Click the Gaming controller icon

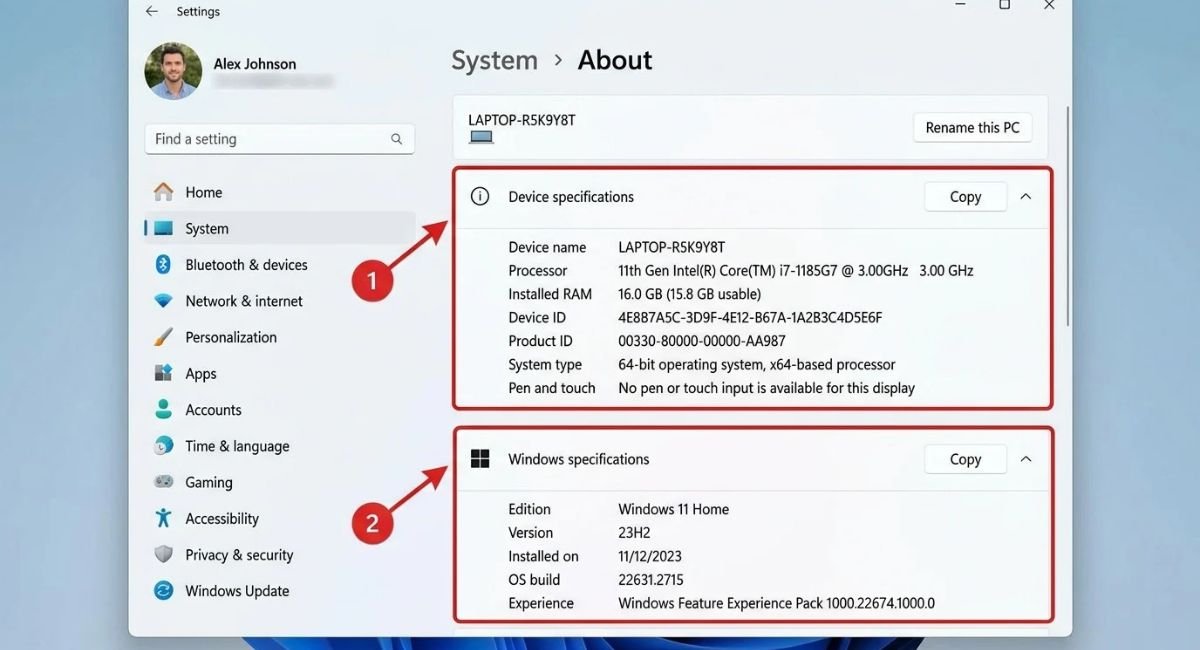(x=163, y=482)
